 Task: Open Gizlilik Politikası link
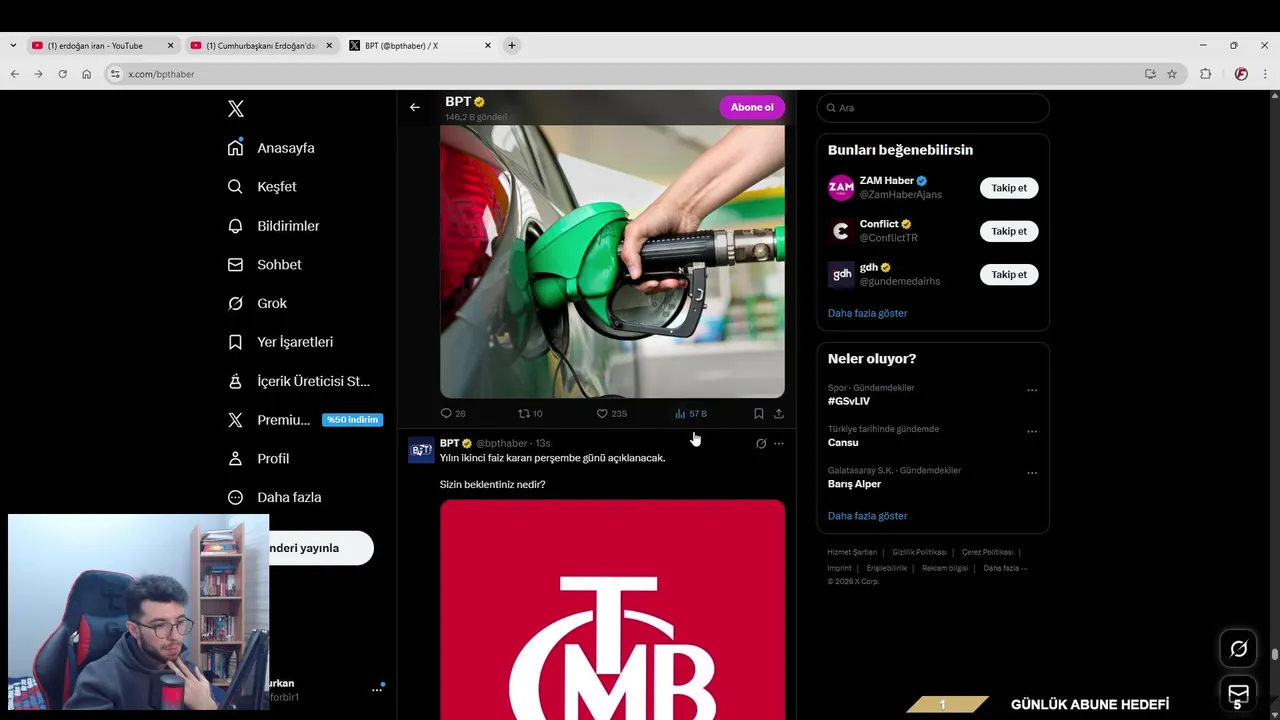coord(919,552)
